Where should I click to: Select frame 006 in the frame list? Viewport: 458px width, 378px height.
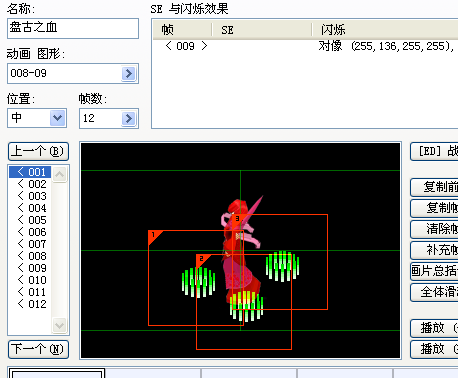point(30,232)
